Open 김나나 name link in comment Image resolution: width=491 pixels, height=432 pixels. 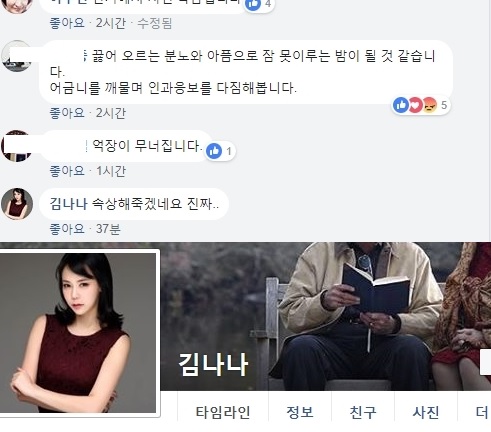coord(68,204)
